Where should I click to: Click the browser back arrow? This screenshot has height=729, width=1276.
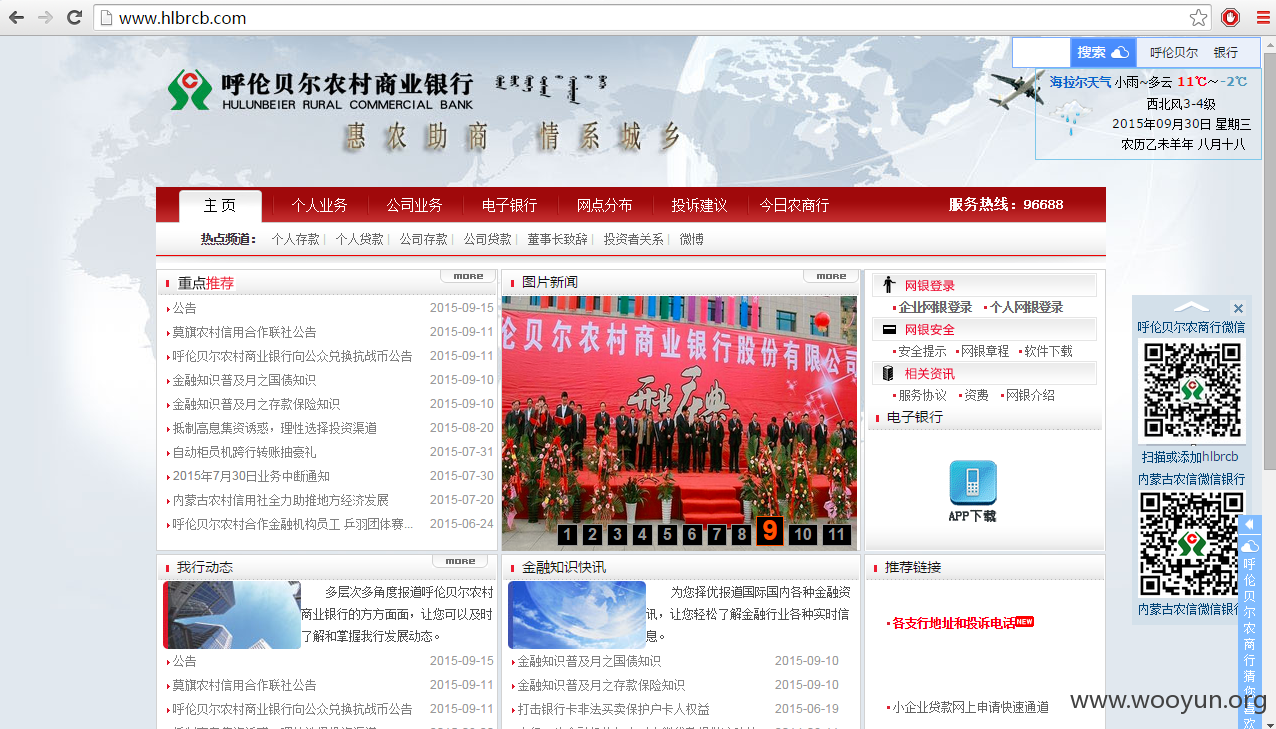(17, 17)
